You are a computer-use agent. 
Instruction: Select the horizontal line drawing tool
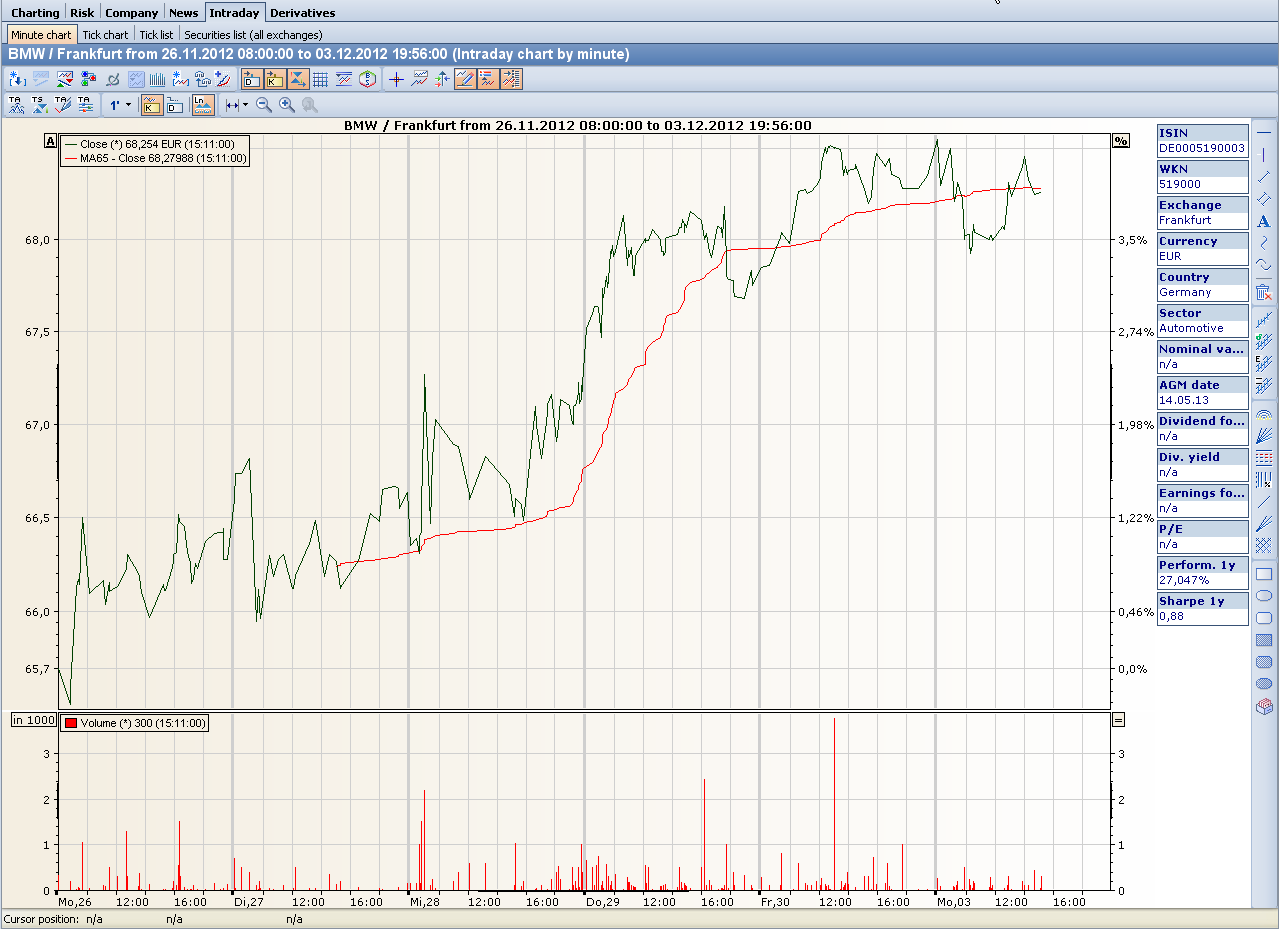1264,132
